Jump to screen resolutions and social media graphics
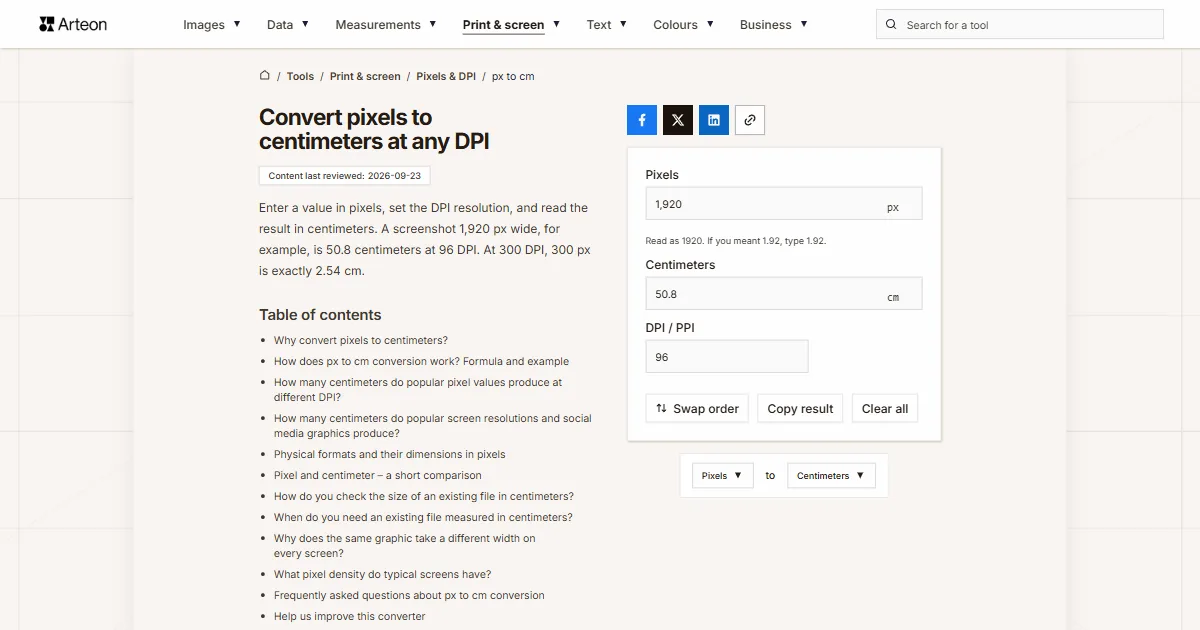The height and width of the screenshot is (630, 1200). pos(433,426)
